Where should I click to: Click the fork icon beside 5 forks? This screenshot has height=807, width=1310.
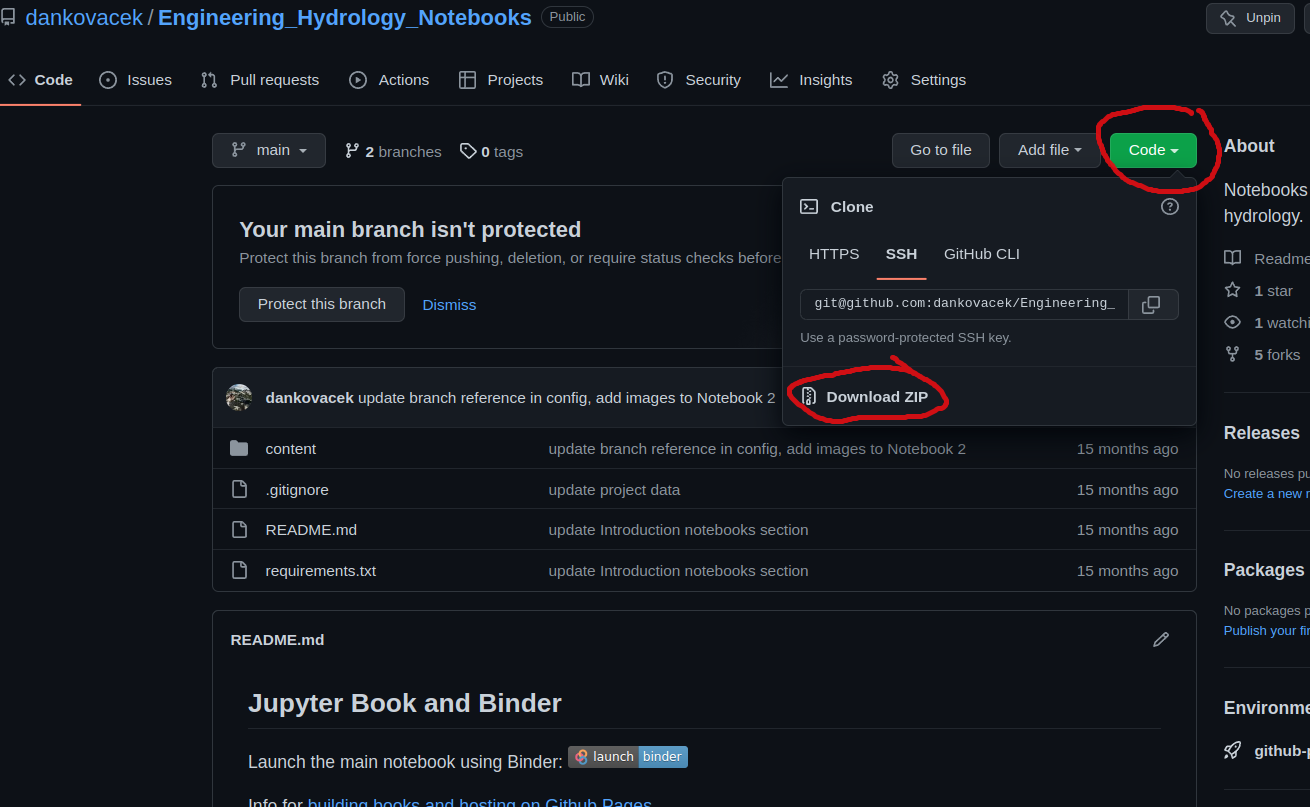(x=1233, y=354)
